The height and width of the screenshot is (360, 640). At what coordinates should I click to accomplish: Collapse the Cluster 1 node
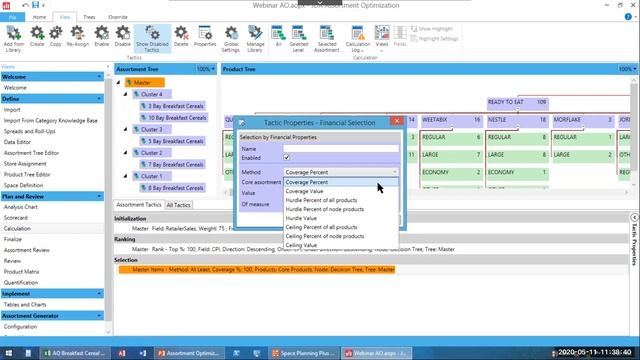125,176
